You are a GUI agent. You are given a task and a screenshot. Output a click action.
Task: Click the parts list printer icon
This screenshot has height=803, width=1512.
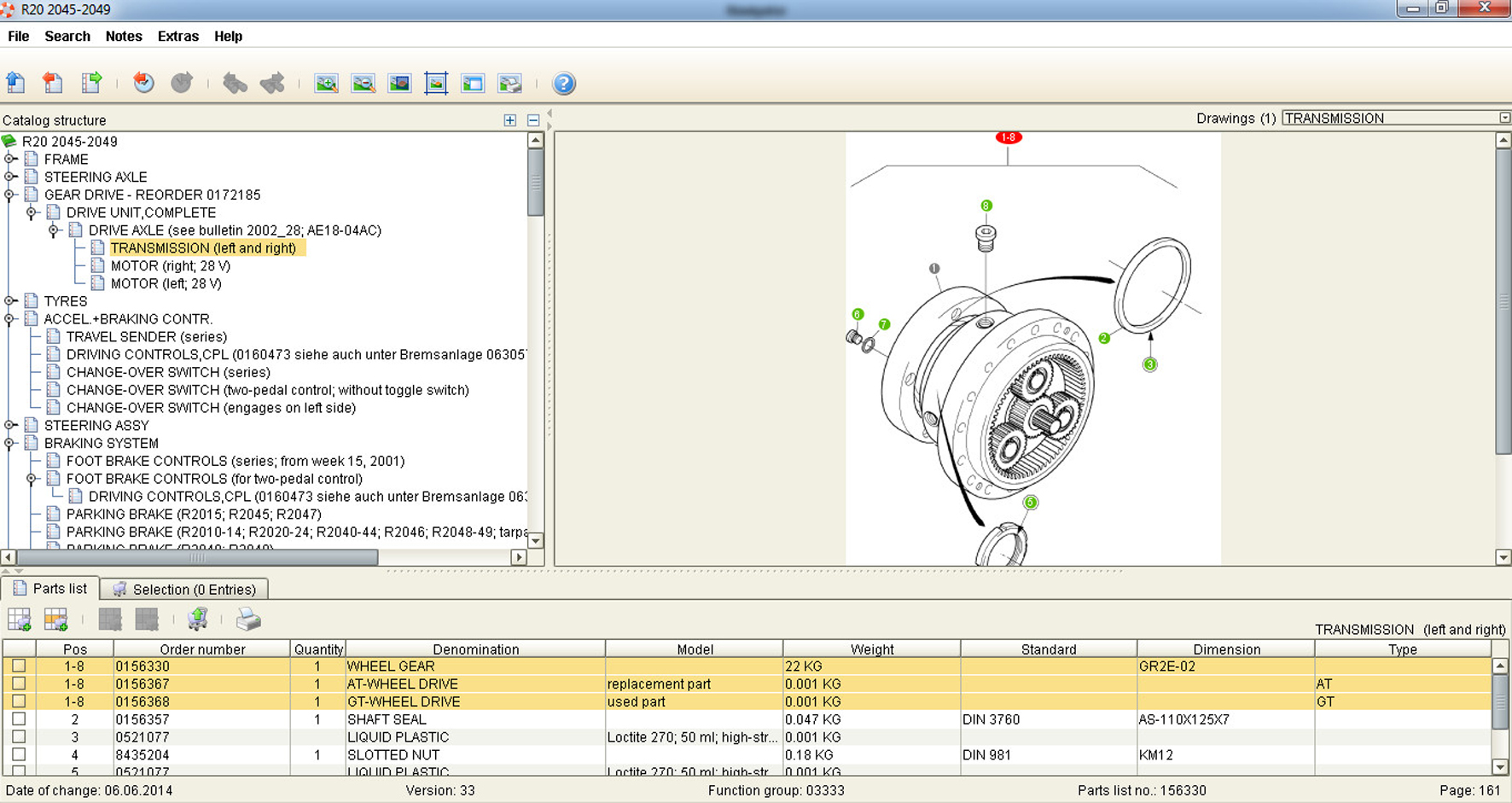click(x=248, y=620)
